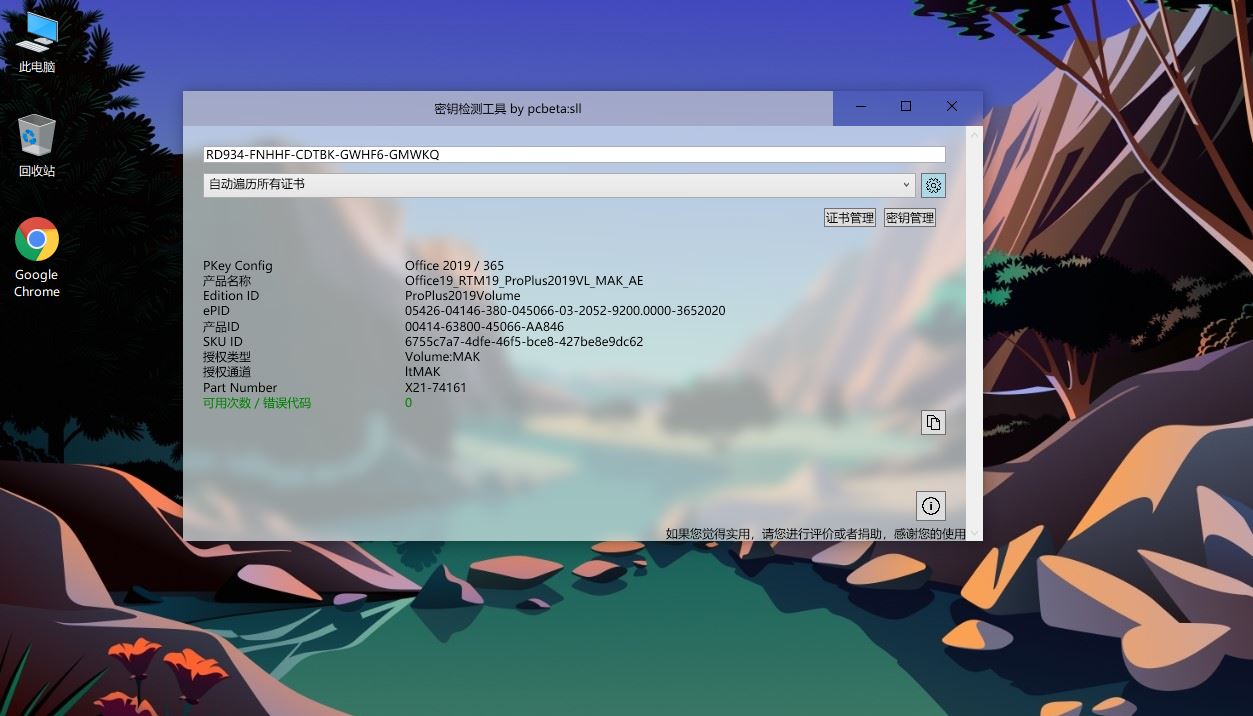
Task: Click the SKU ID value text
Action: click(524, 342)
